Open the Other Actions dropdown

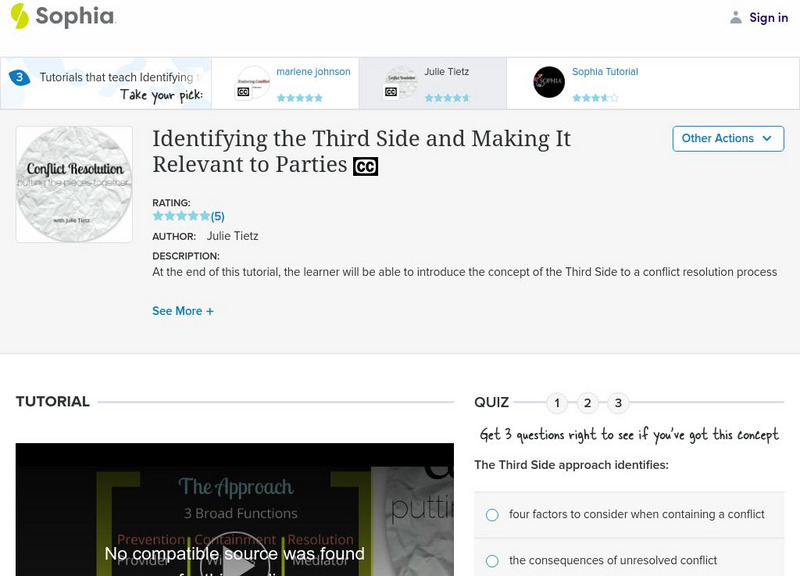pos(728,139)
